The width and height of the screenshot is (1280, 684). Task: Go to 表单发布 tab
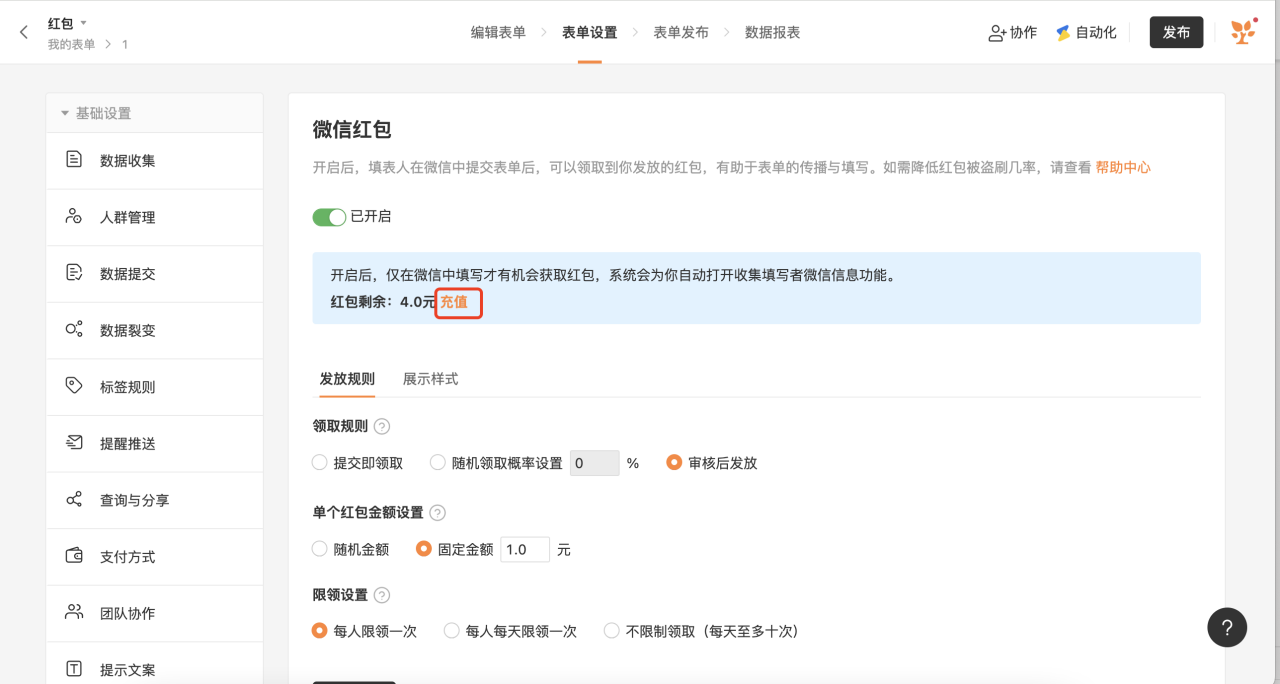[x=681, y=32]
